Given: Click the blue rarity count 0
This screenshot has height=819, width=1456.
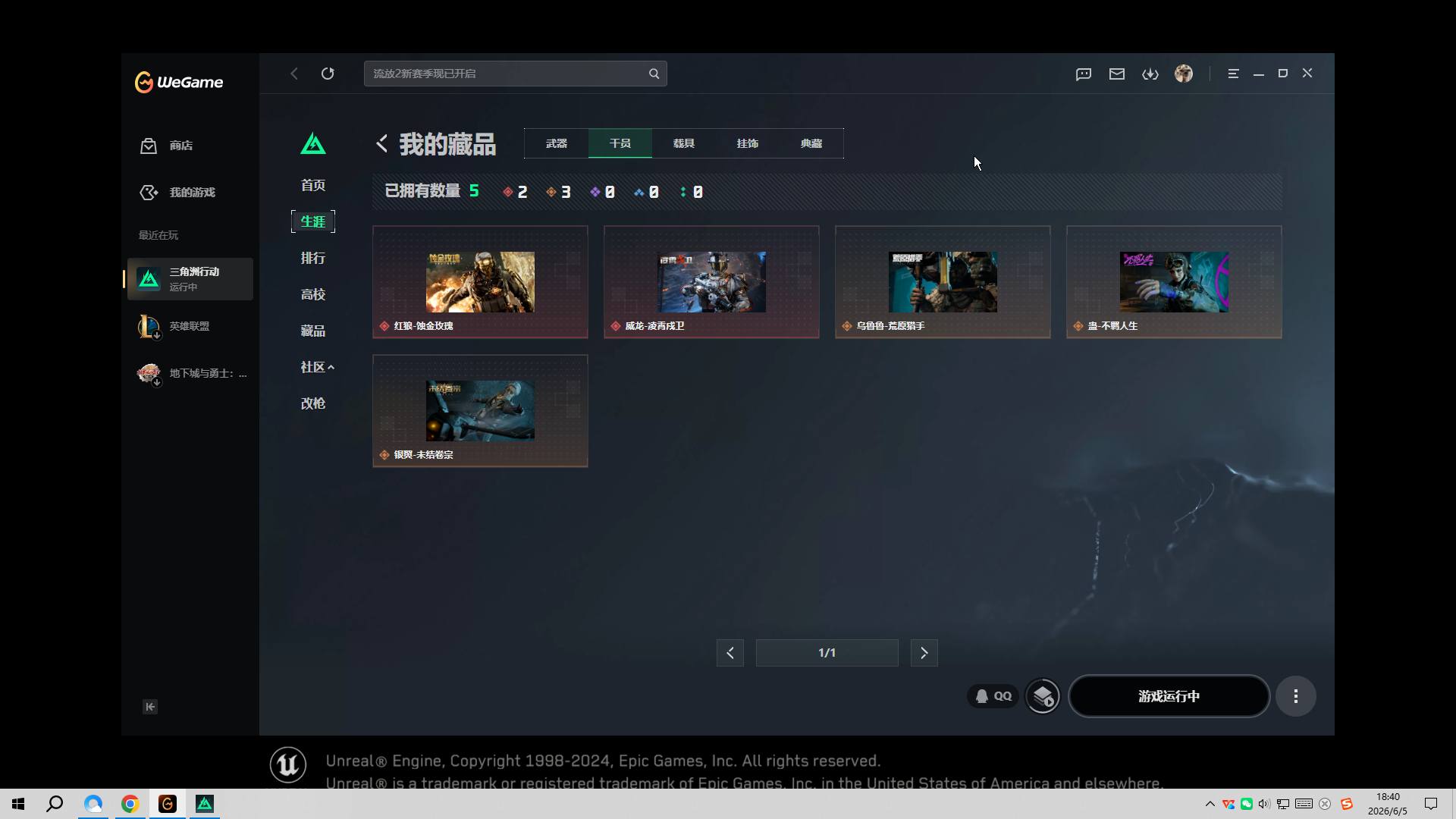Looking at the screenshot, I should pos(647,193).
